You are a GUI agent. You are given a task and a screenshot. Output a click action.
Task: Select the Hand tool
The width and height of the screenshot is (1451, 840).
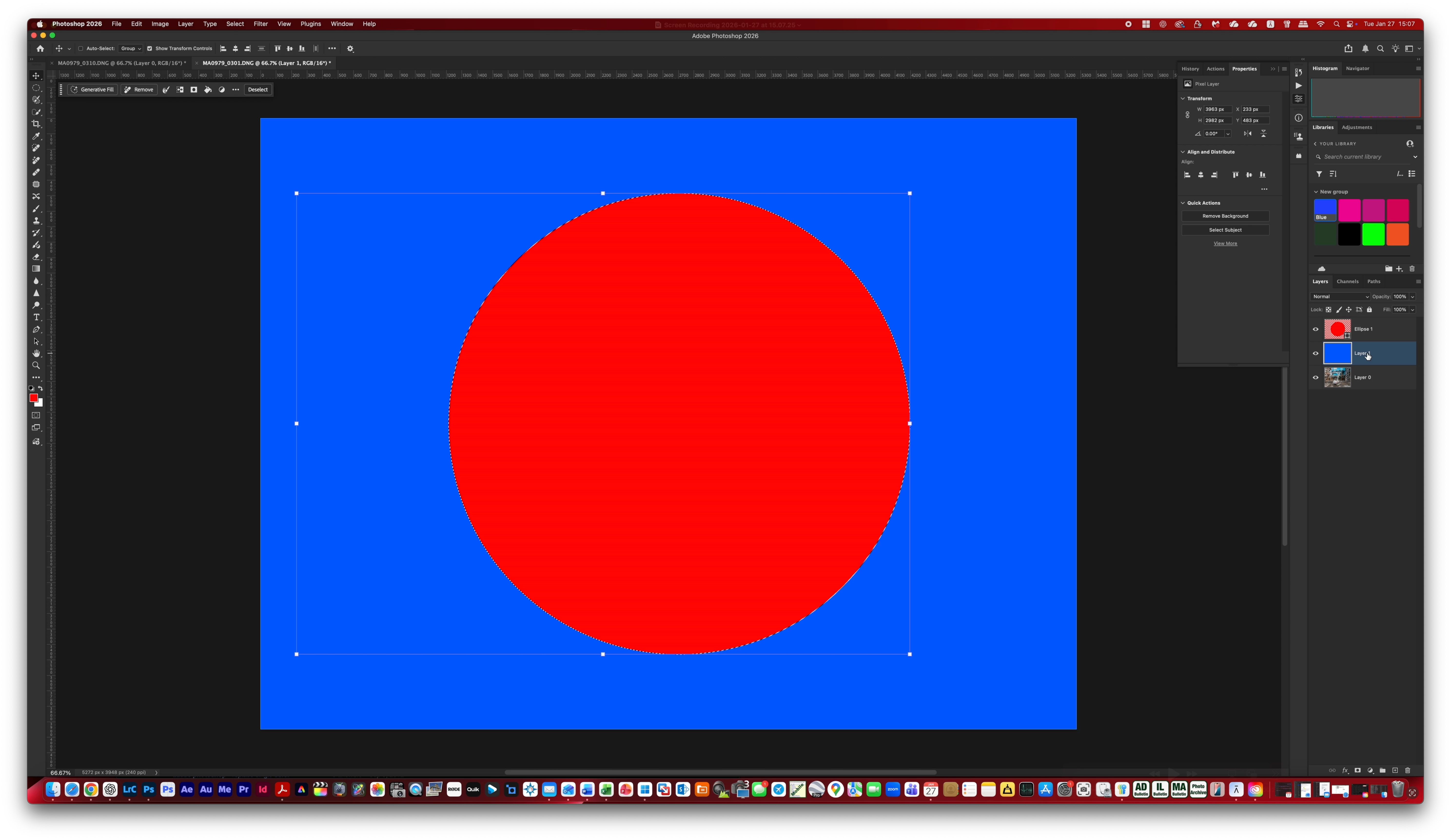[36, 353]
